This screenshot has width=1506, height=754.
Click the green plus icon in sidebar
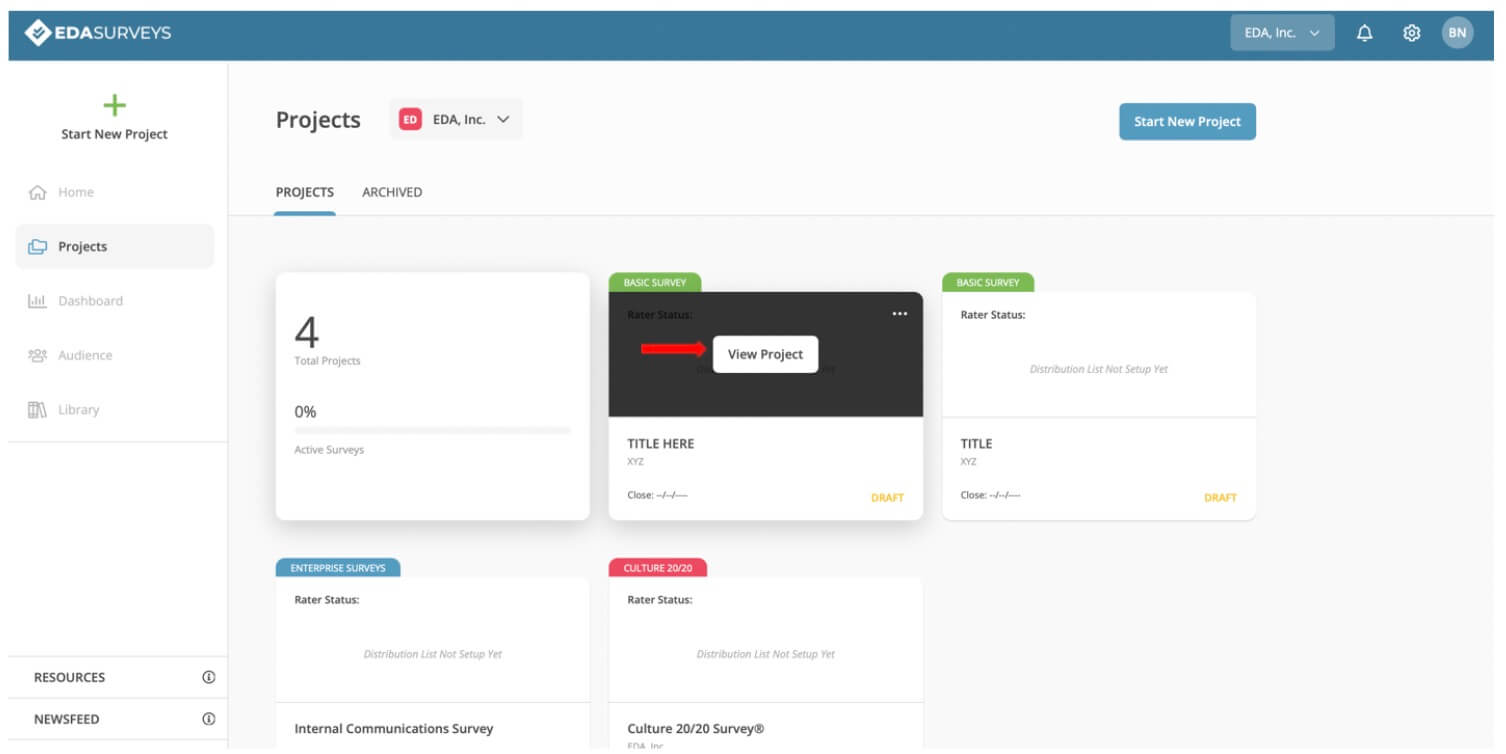[x=115, y=104]
